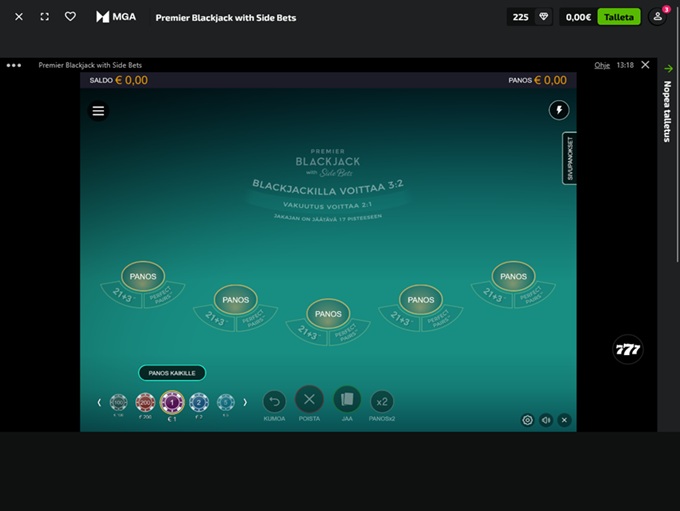The width and height of the screenshot is (680, 511).
Task: Click the 777 casino logo badge
Action: 627,349
